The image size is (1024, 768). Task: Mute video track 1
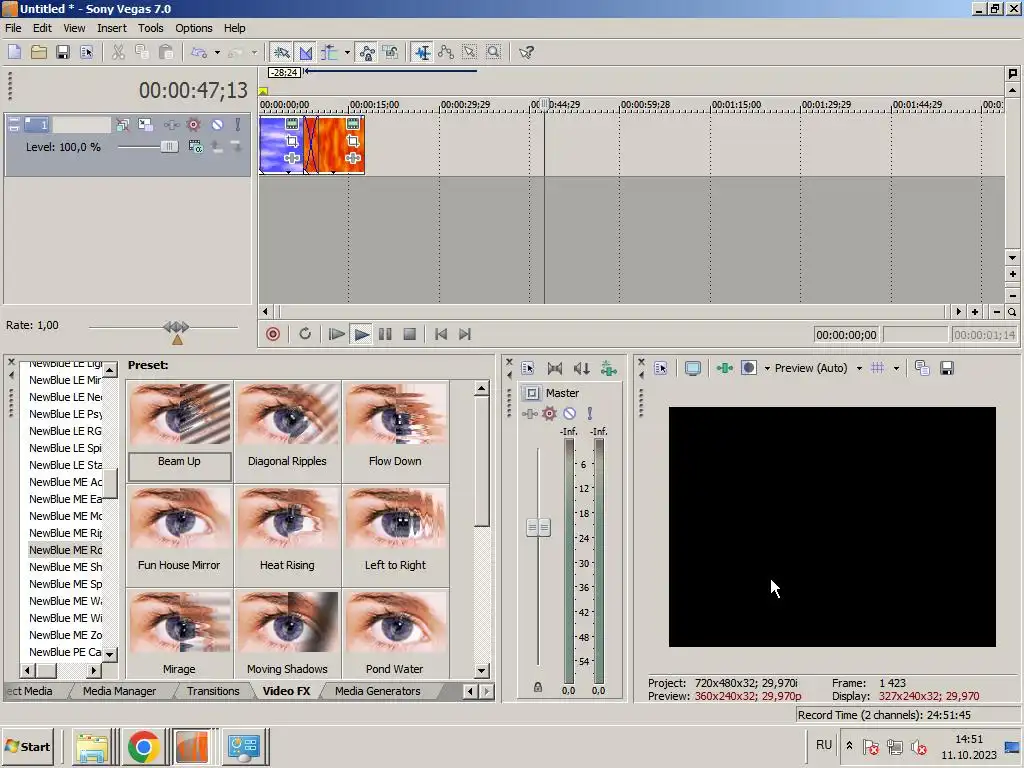(x=217, y=124)
